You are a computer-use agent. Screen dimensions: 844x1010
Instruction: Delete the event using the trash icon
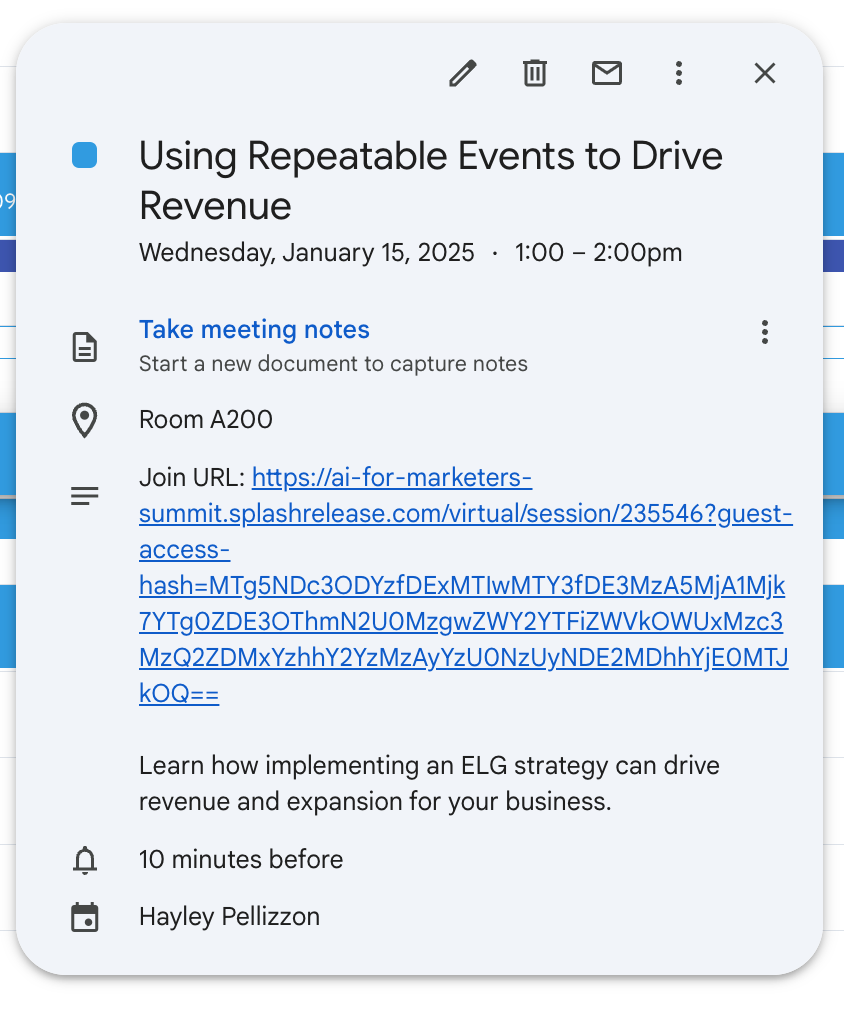tap(535, 73)
